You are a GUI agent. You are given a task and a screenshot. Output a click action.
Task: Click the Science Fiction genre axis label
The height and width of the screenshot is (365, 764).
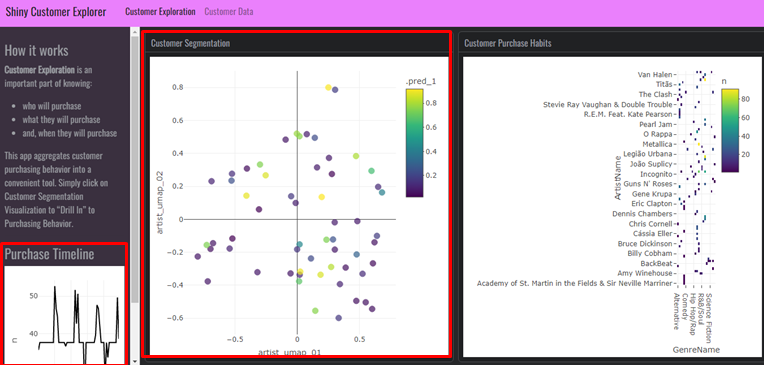[x=709, y=318]
